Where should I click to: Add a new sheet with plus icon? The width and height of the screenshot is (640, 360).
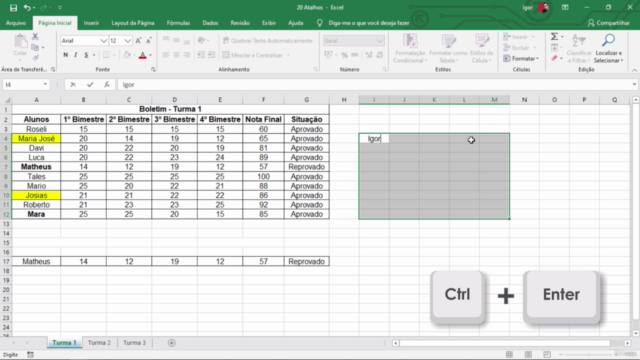171,343
